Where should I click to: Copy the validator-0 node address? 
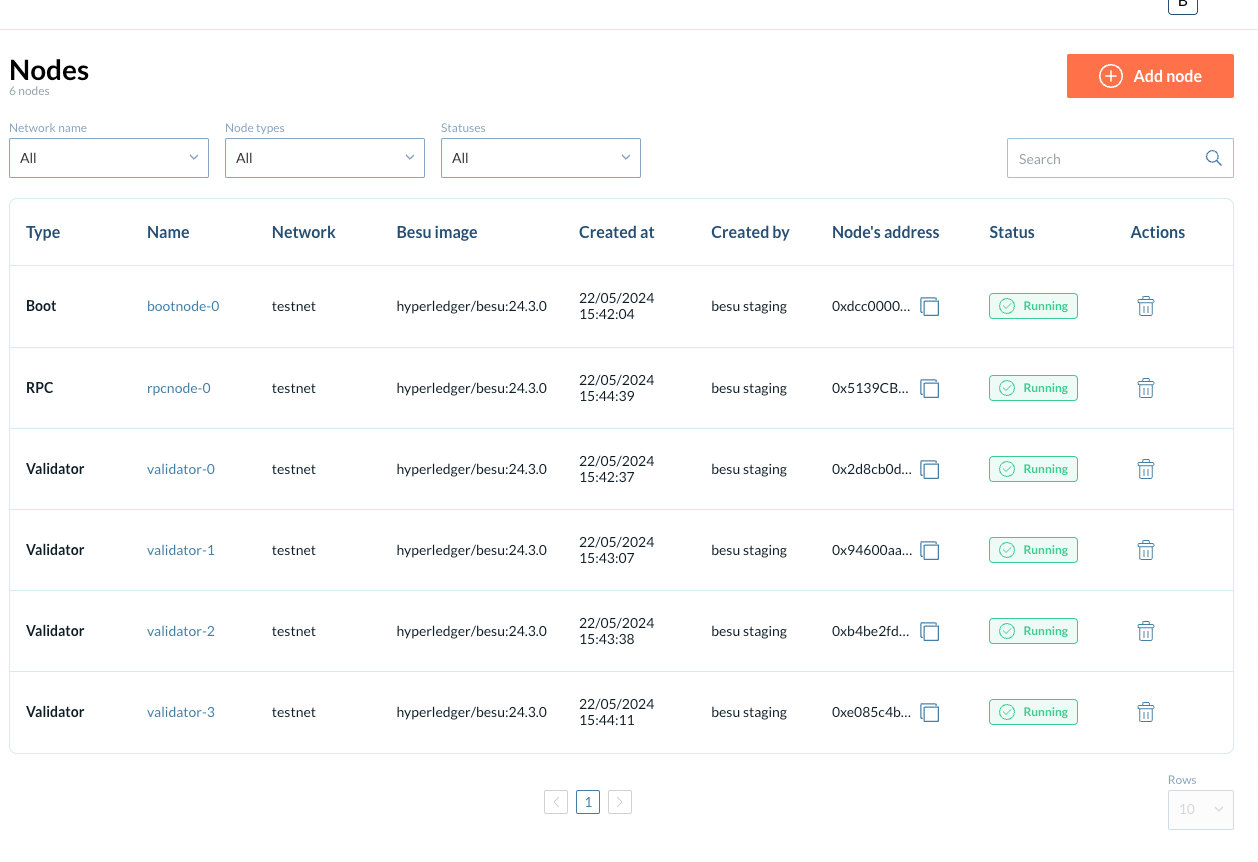[930, 469]
